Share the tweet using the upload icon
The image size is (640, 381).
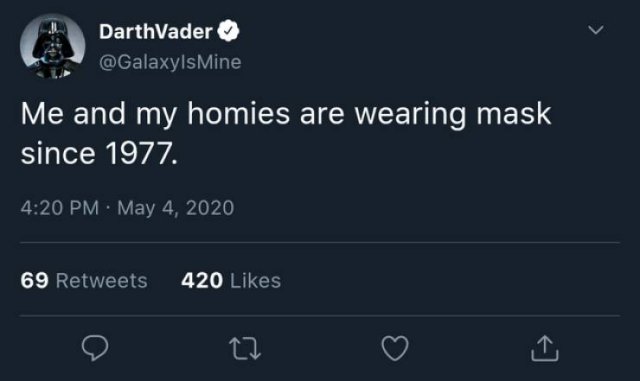(x=544, y=348)
